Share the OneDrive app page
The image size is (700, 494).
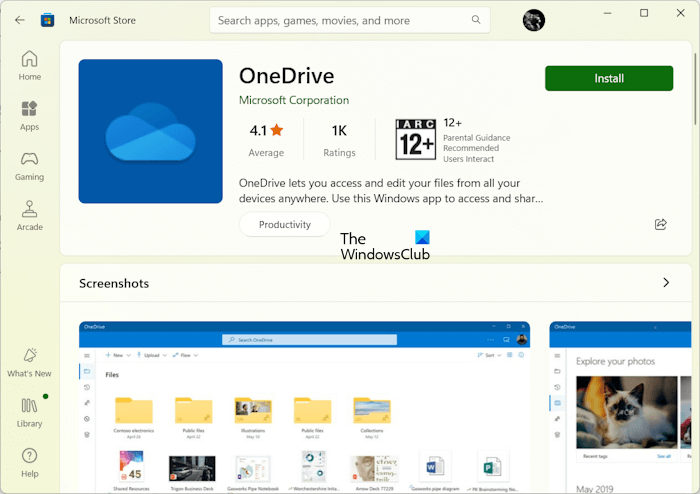point(660,224)
